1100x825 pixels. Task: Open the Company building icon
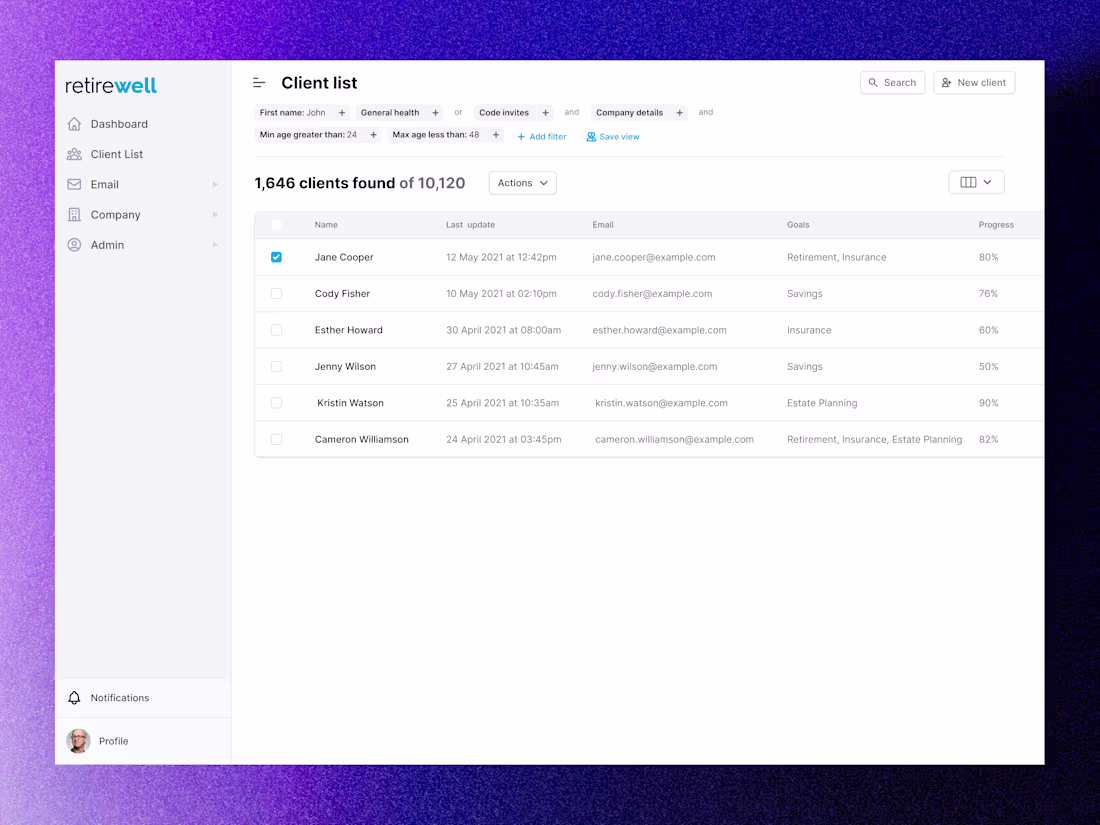74,214
